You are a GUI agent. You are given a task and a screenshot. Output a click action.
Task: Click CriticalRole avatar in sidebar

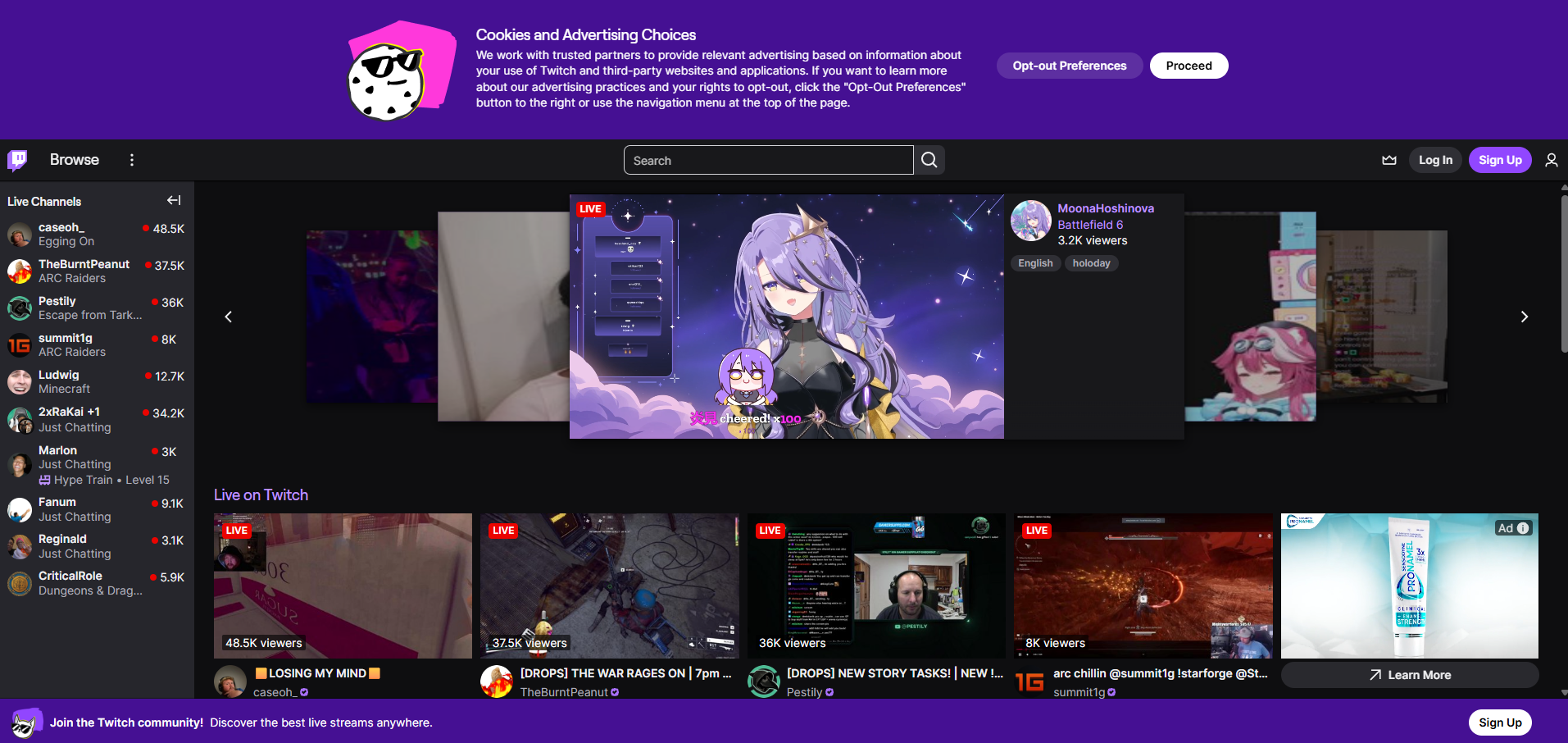tap(20, 583)
